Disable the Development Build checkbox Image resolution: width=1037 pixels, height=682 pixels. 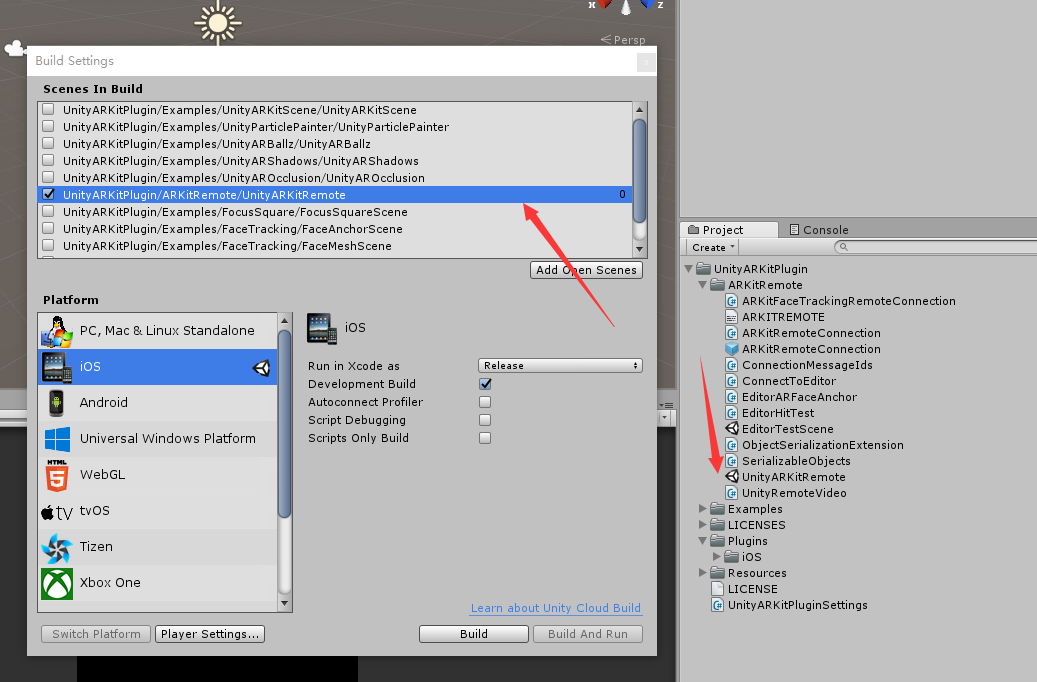485,384
